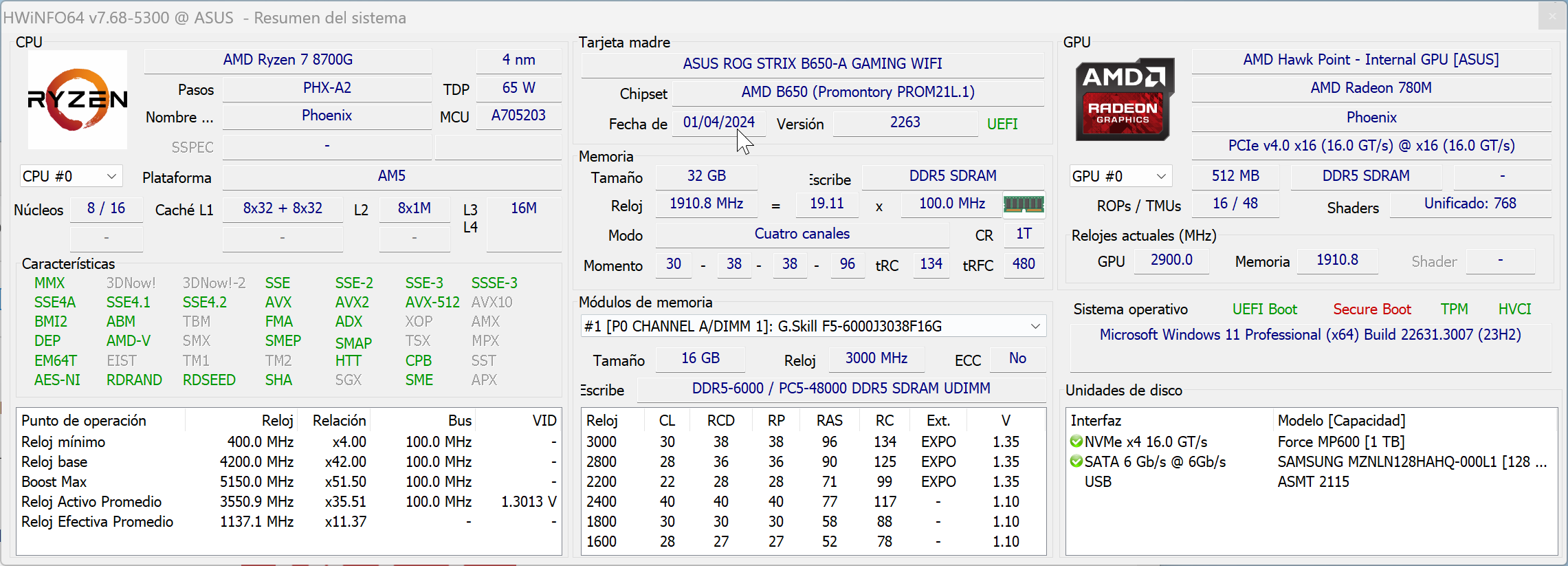Click the ASUS ROG STRIX motherboard name
Image resolution: width=1568 pixels, height=566 pixels.
coord(812,64)
